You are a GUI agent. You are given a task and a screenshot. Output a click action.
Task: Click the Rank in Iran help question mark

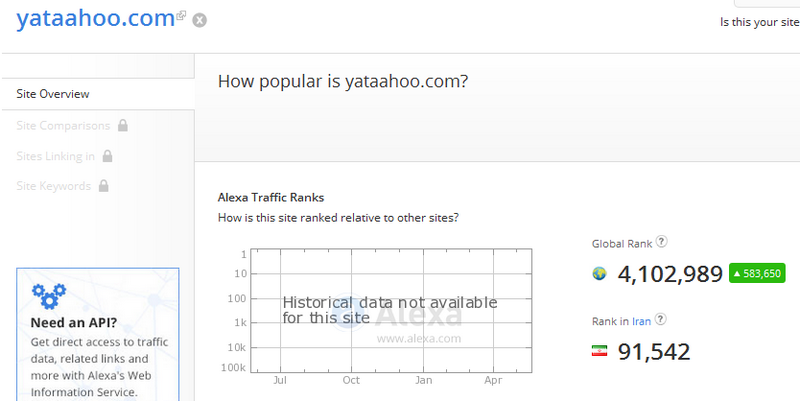(x=660, y=319)
